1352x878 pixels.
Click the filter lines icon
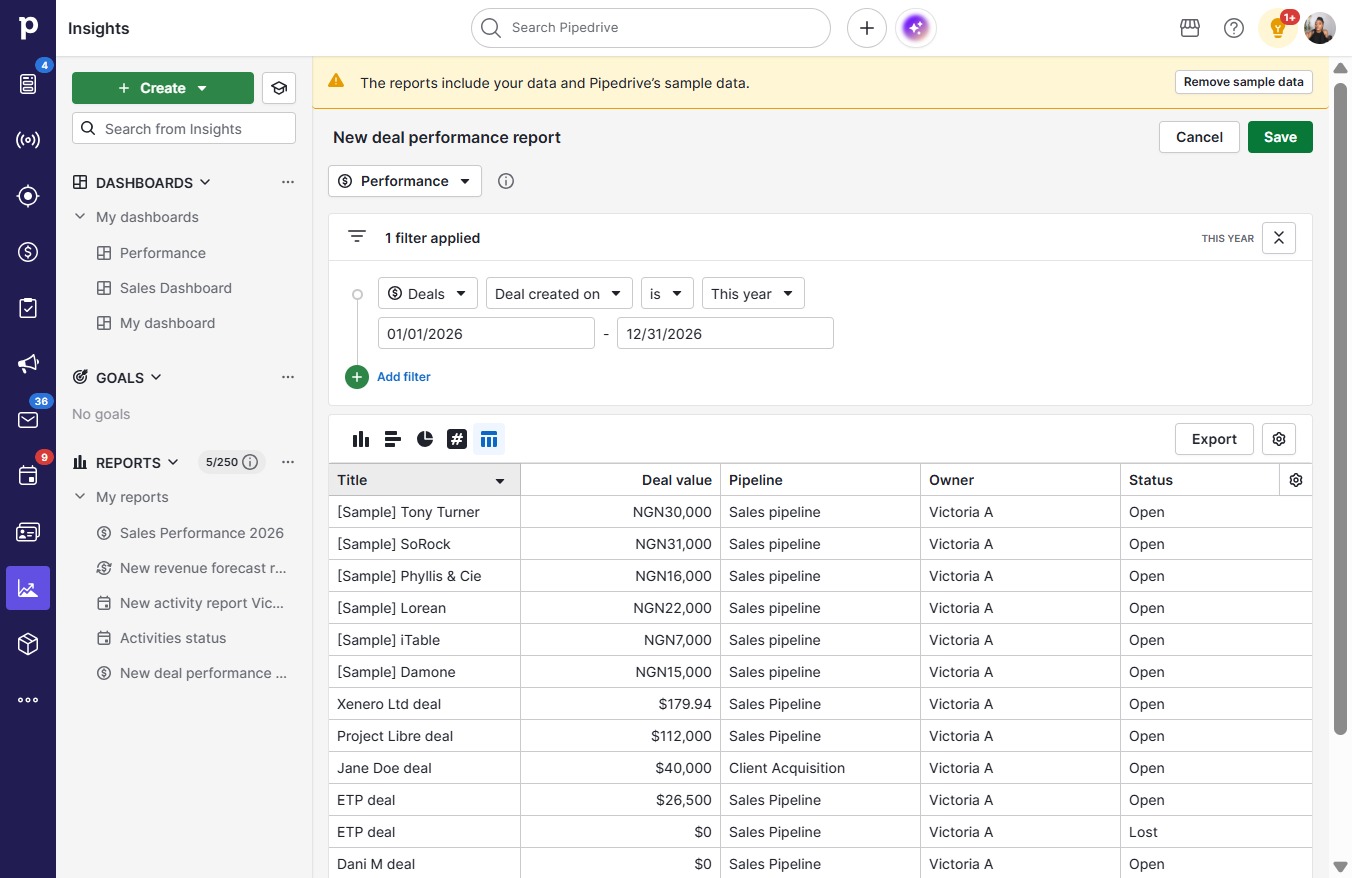[x=357, y=237]
